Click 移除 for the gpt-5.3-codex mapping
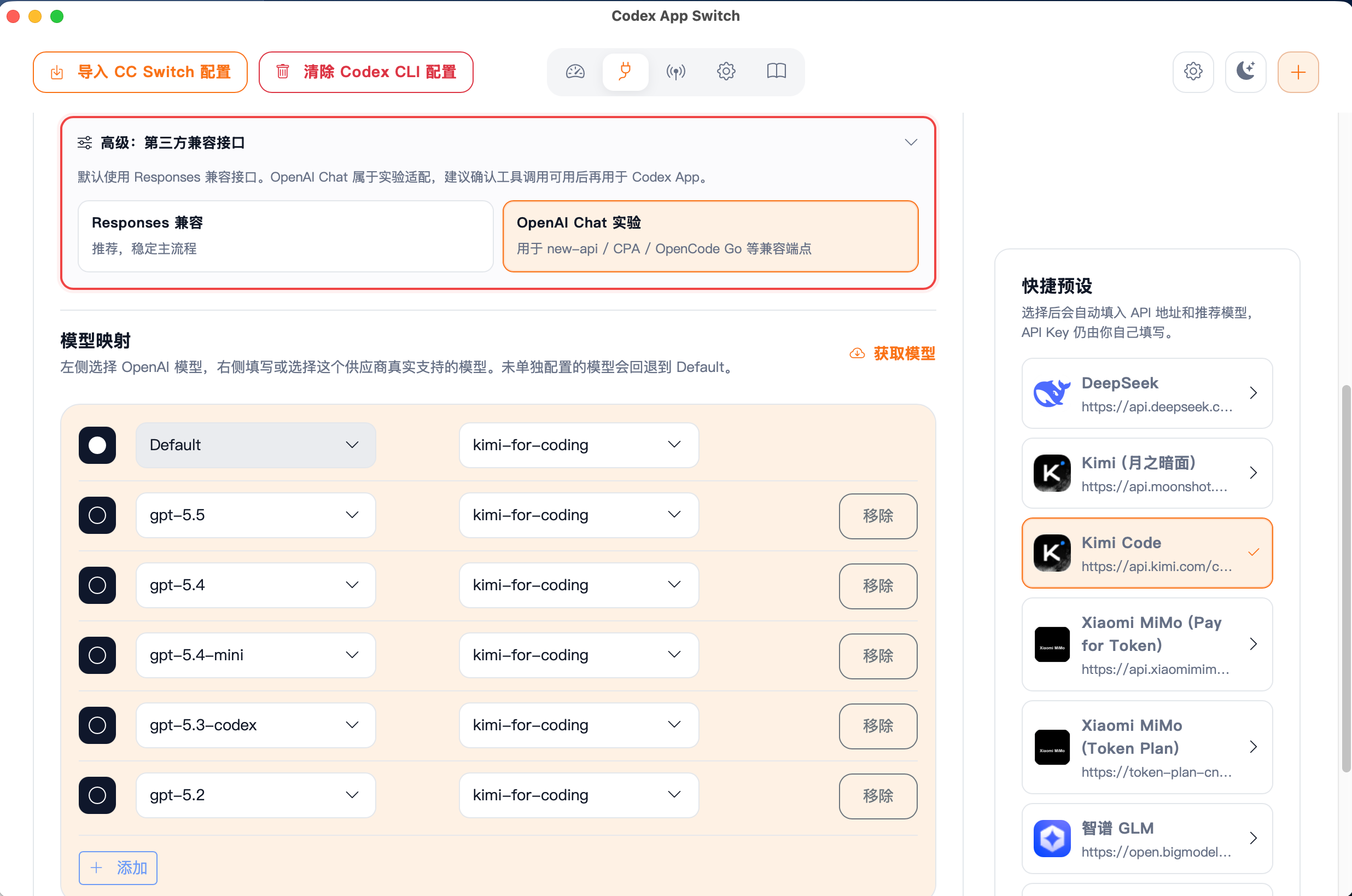This screenshot has width=1352, height=896. [x=878, y=726]
